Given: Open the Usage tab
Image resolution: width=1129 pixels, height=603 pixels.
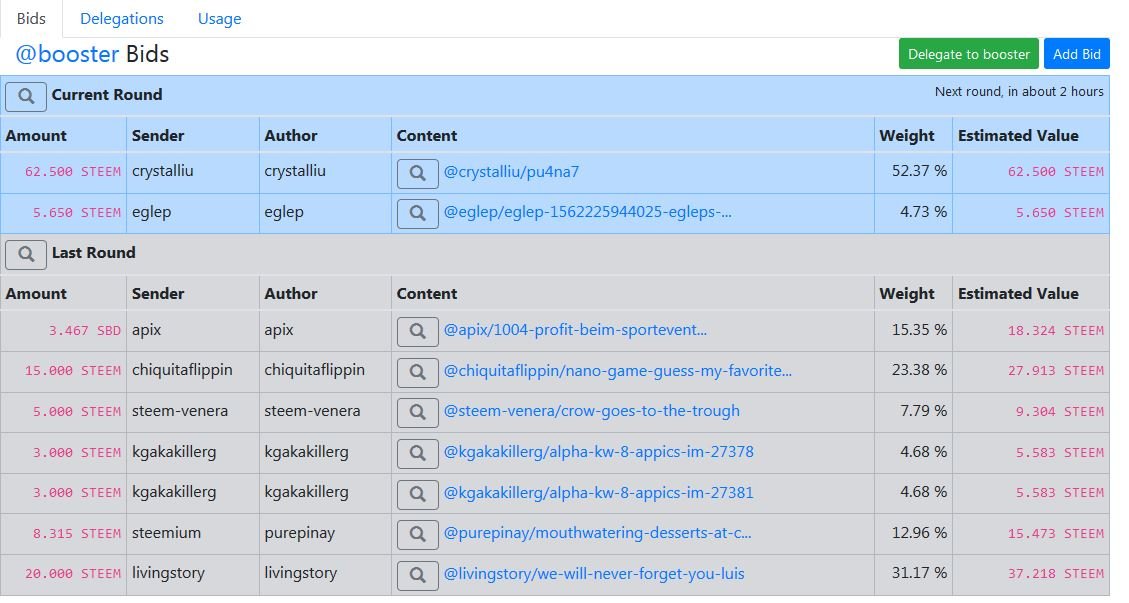Looking at the screenshot, I should click(220, 19).
